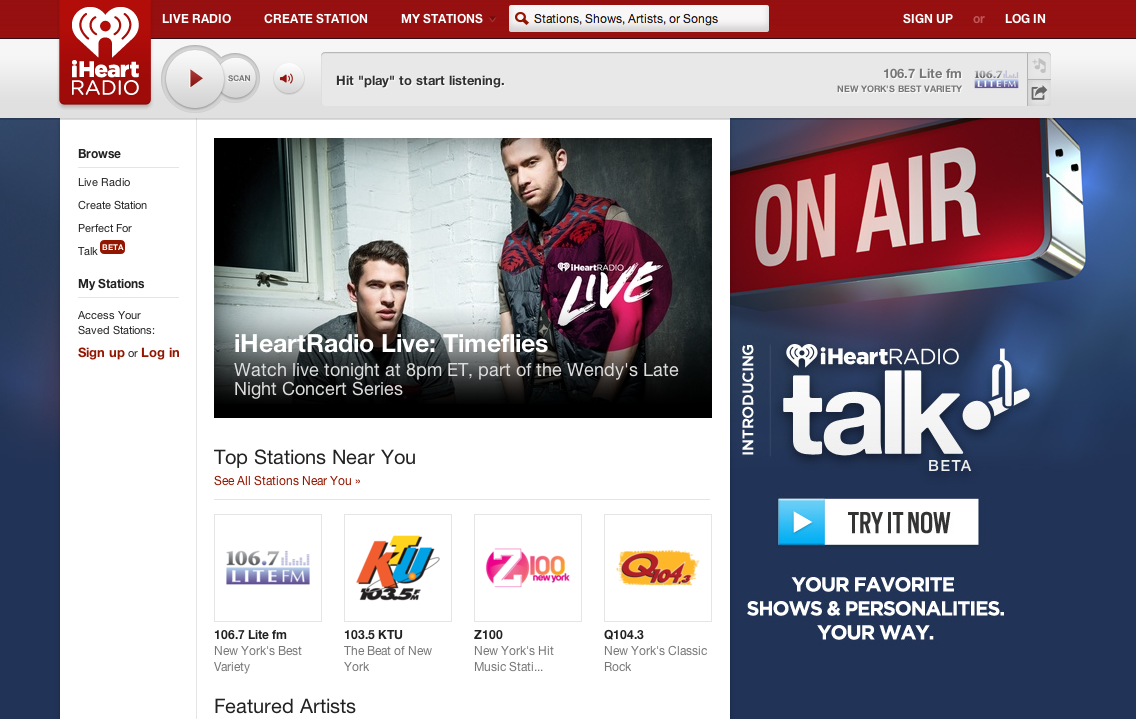Click LOG IN in the header
The width and height of the screenshot is (1136, 719).
click(x=1025, y=19)
